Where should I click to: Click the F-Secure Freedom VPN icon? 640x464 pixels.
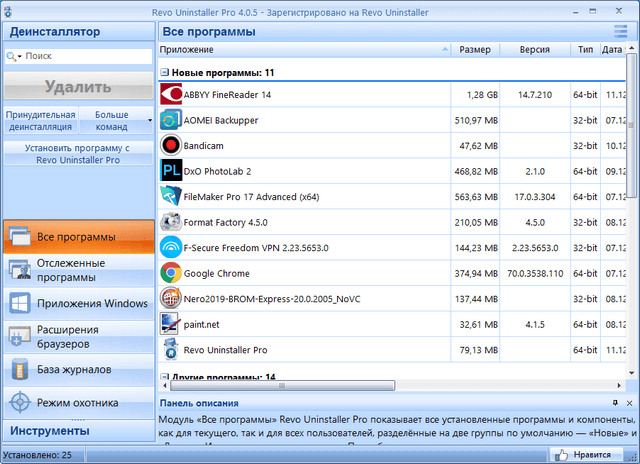click(x=171, y=247)
